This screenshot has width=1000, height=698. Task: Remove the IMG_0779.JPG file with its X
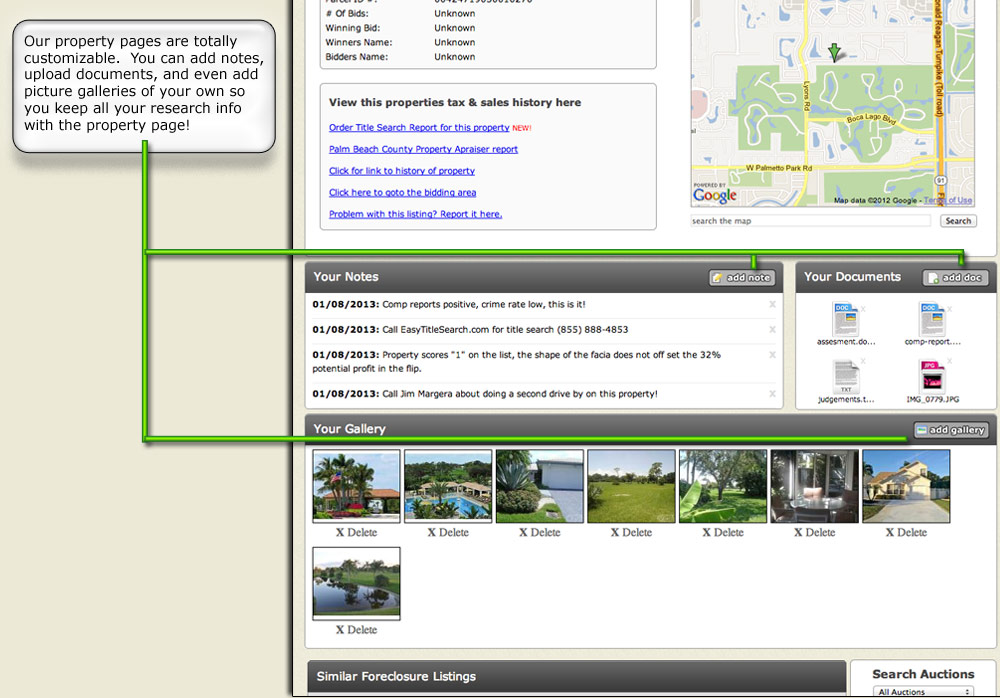point(950,361)
